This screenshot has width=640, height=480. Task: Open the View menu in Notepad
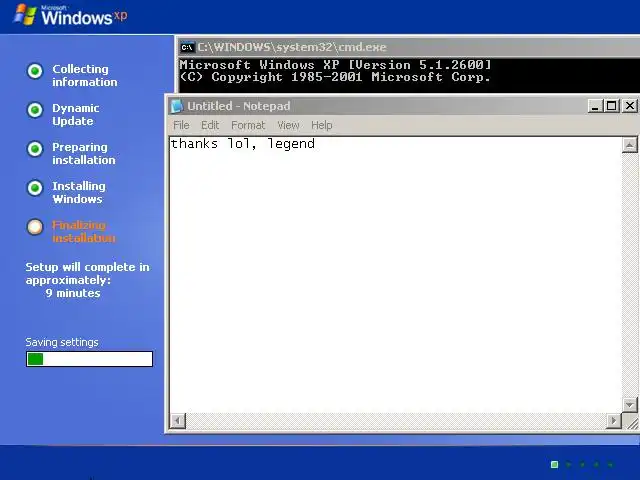pos(288,125)
